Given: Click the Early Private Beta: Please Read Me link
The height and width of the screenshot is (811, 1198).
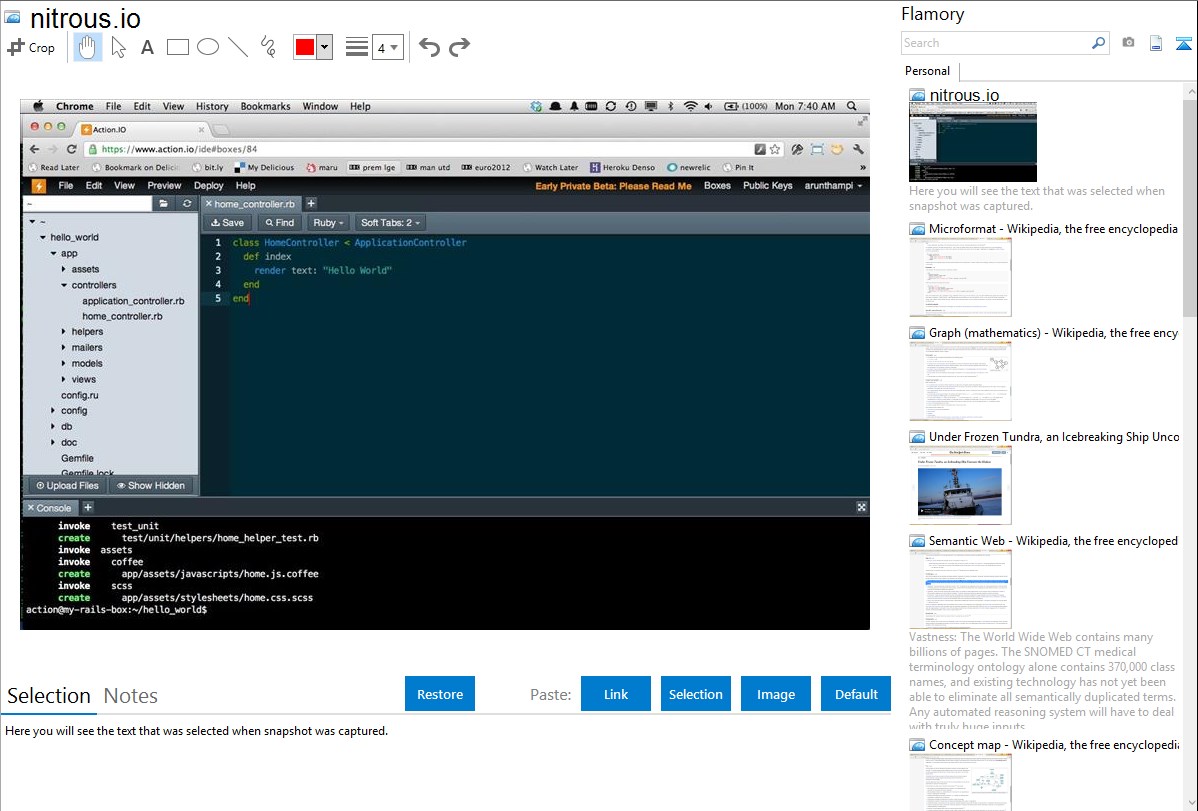Looking at the screenshot, I should click(614, 186).
